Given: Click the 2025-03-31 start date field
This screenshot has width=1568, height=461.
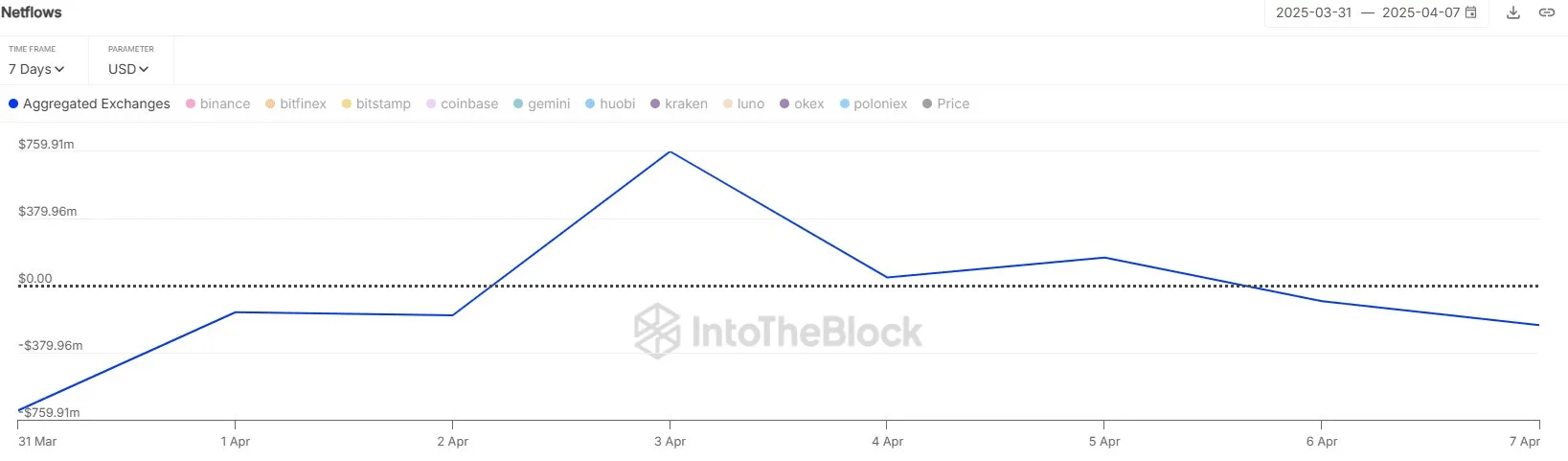Looking at the screenshot, I should 1313,12.
